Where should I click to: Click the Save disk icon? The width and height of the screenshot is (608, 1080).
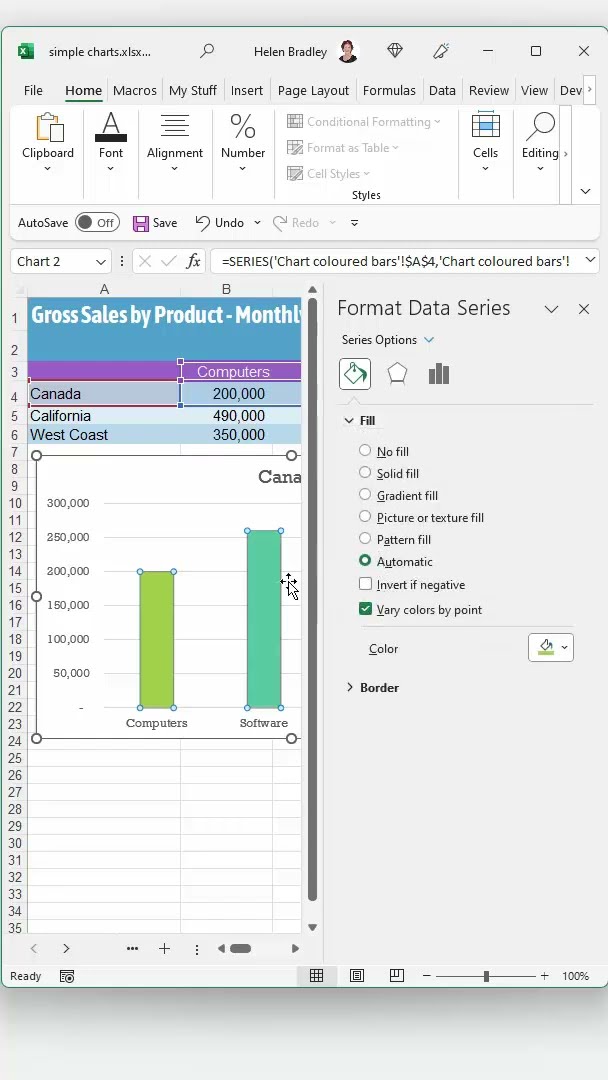coord(141,223)
